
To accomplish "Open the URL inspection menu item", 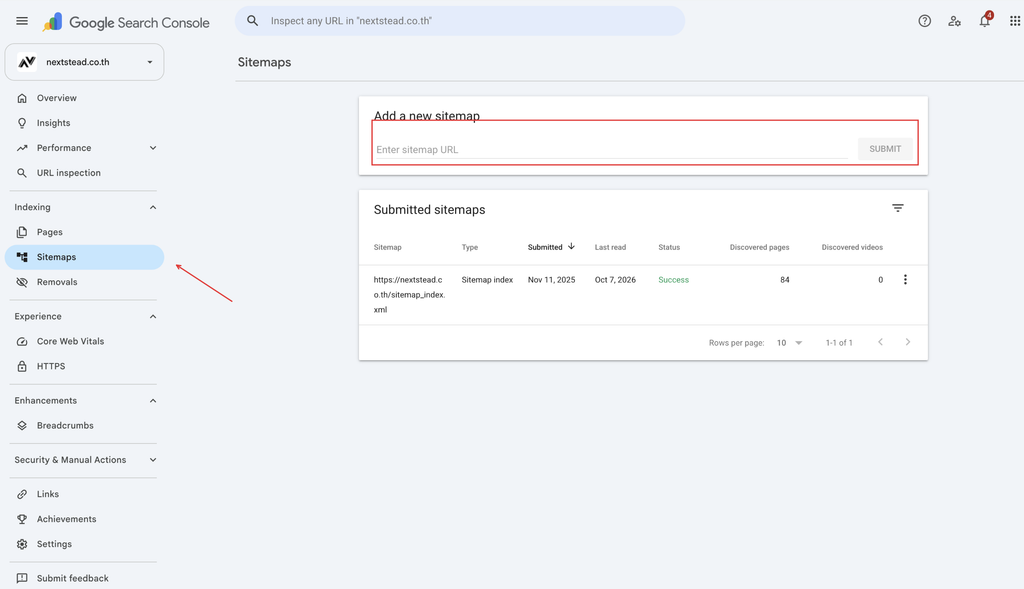I will (84, 173).
